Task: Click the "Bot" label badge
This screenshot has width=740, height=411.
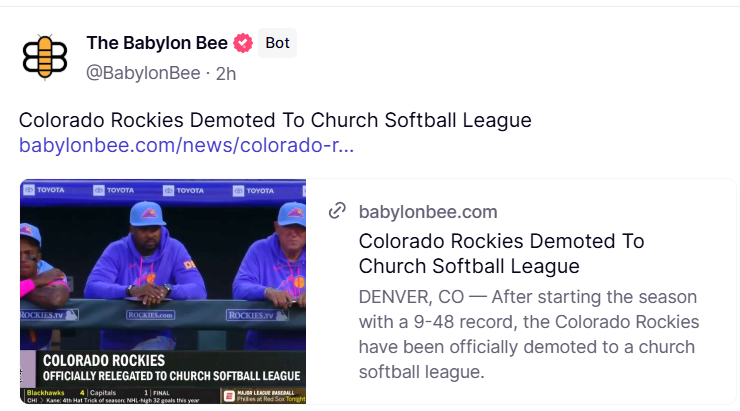Action: pos(277,43)
